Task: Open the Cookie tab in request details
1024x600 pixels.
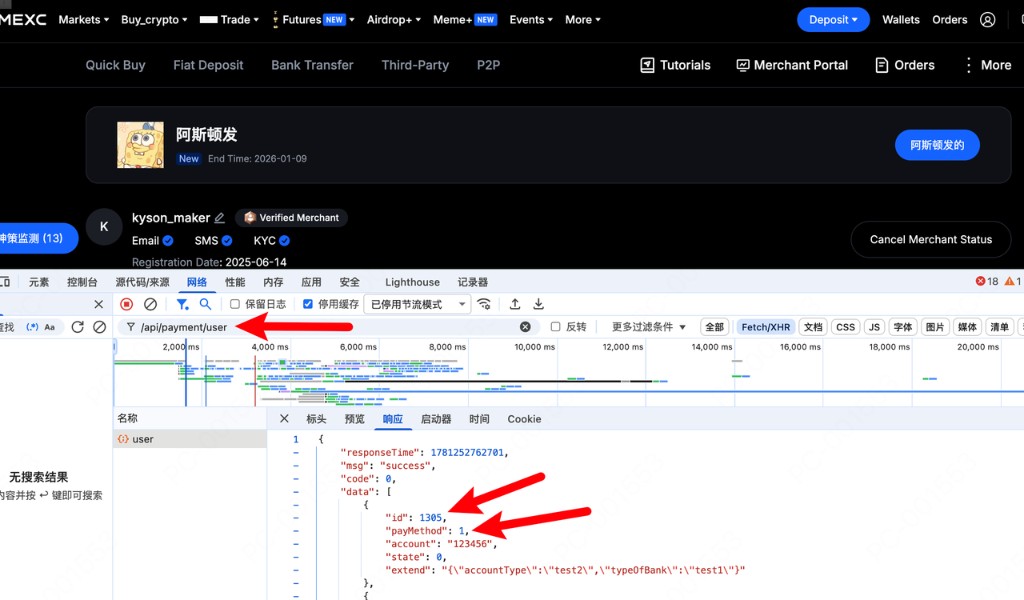Action: pos(524,419)
